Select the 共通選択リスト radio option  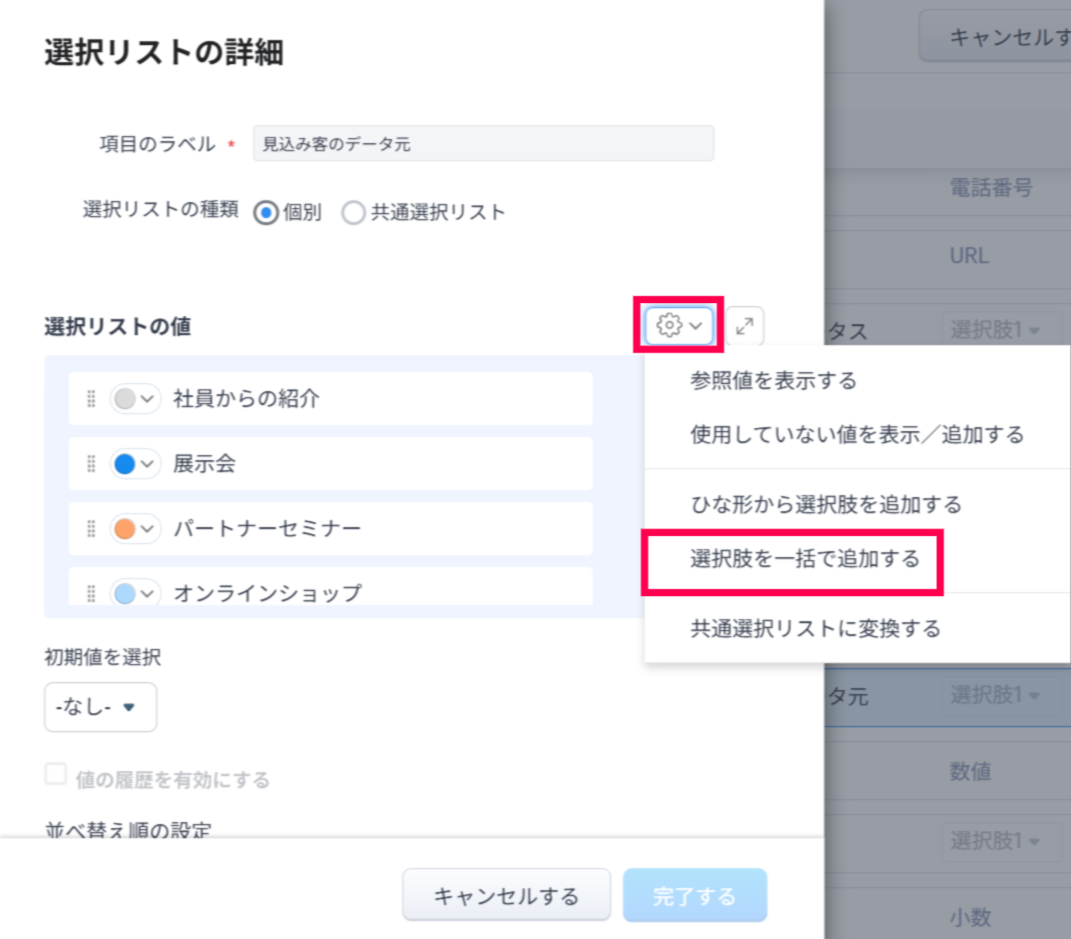click(x=354, y=213)
